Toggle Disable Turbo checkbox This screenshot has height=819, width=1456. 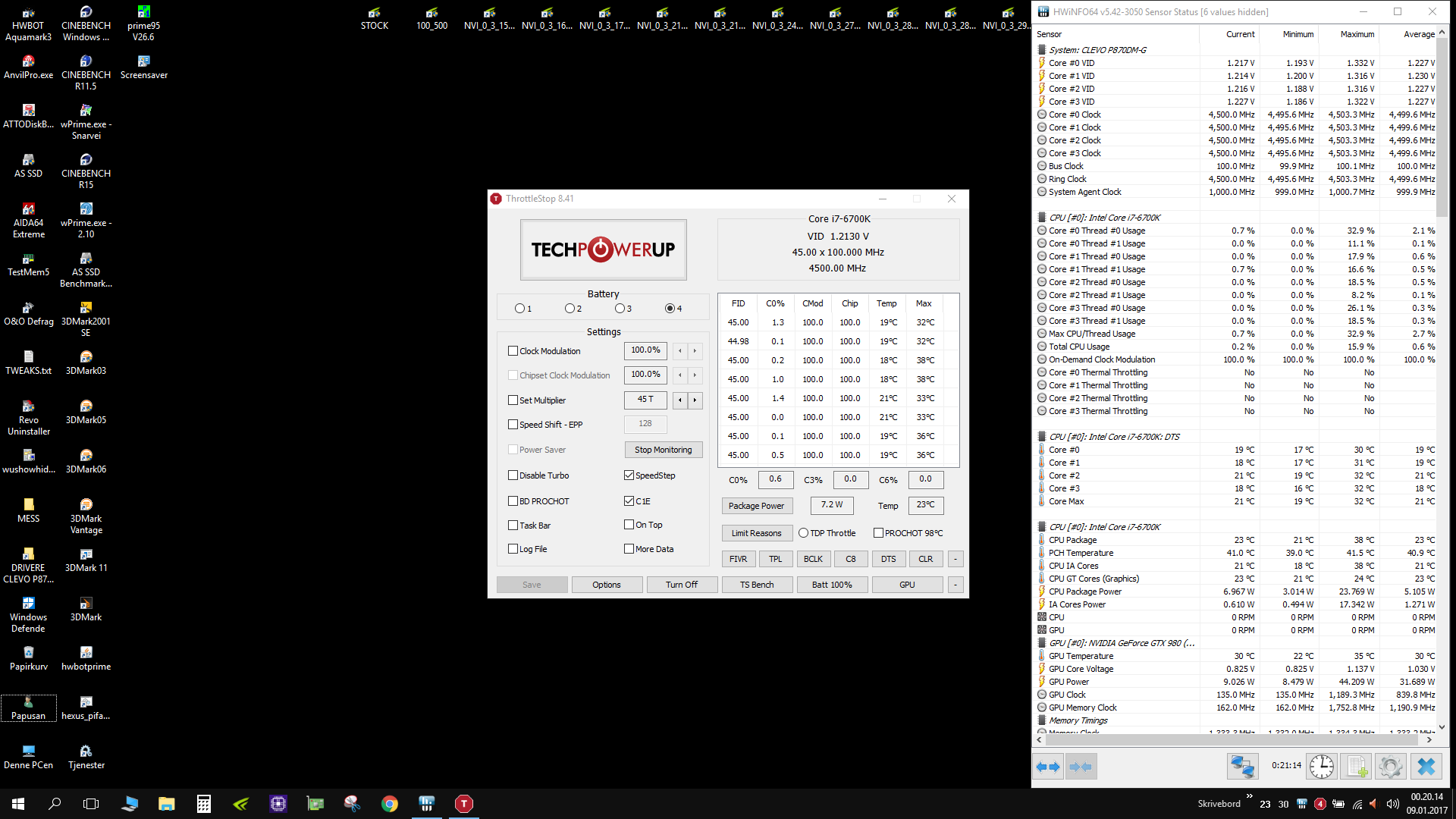[513, 475]
